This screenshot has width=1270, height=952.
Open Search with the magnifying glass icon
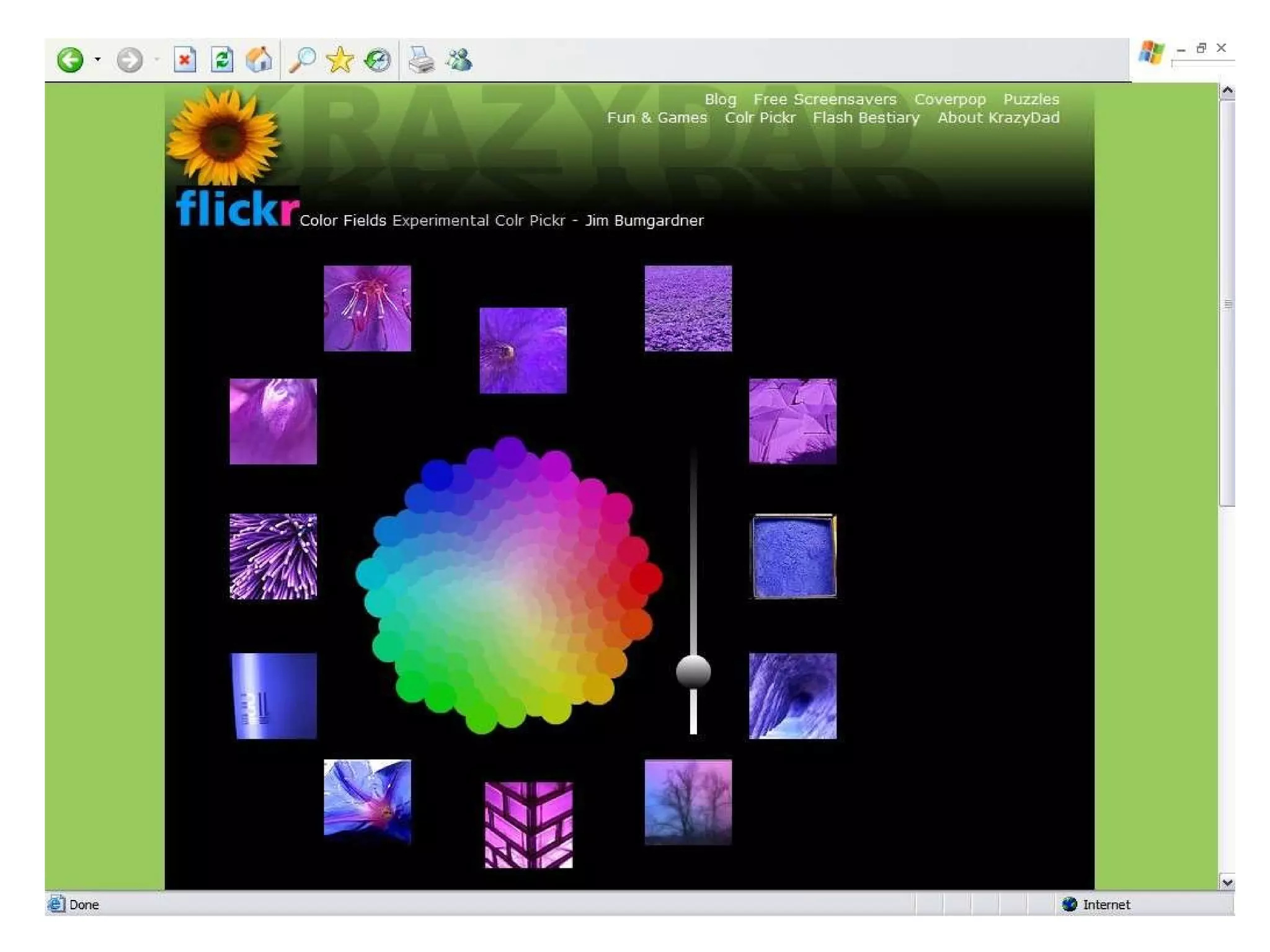click(303, 60)
